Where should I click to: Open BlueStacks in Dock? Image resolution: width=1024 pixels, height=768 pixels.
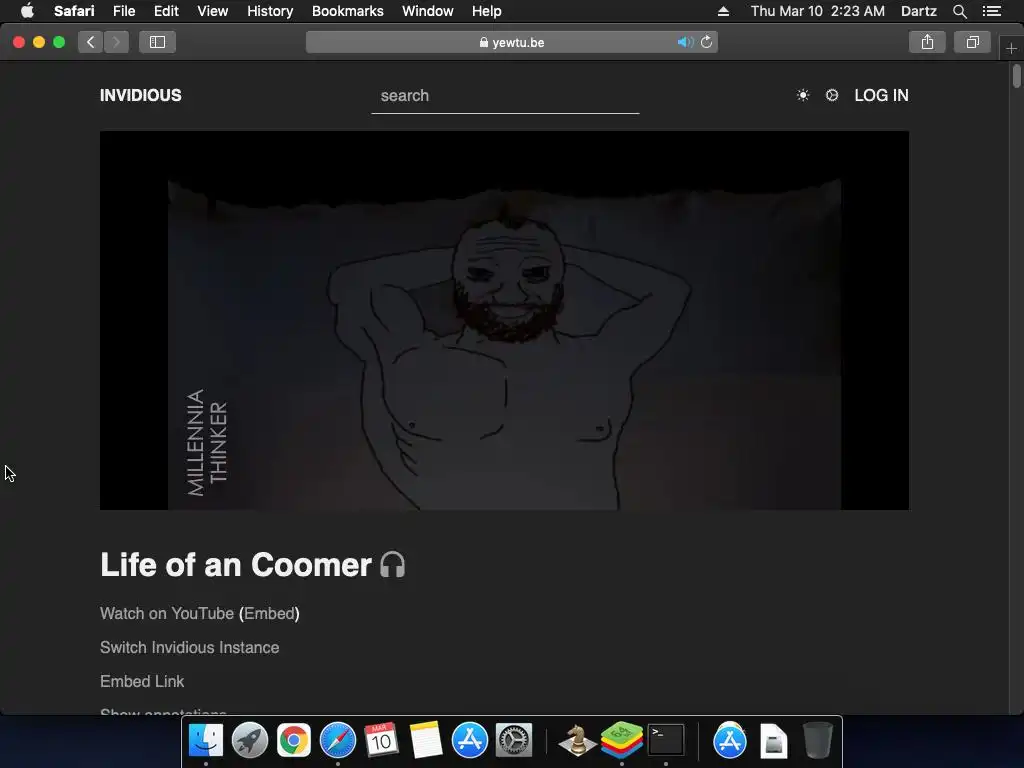pos(622,740)
